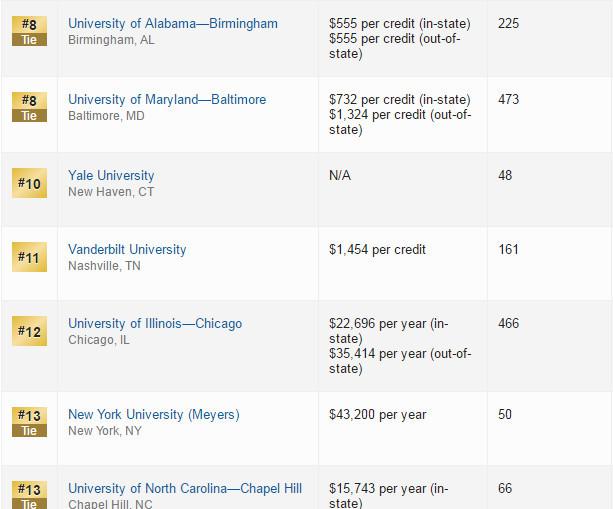Click the #8 Tie badge for Alabama—Birmingham
The image size is (613, 509).
[x=29, y=31]
